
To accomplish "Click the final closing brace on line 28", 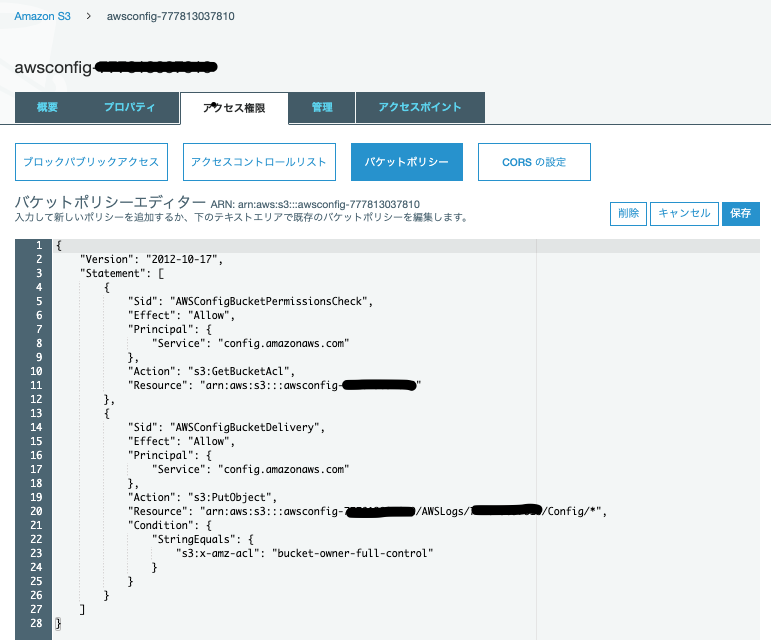I will pos(58,623).
